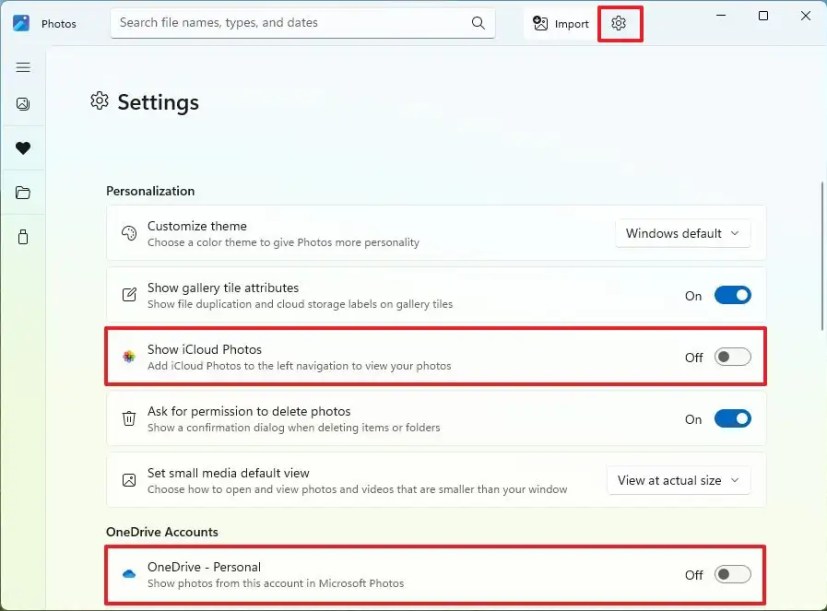
Task: Enable the Show iCloud Photos toggle
Action: click(732, 357)
